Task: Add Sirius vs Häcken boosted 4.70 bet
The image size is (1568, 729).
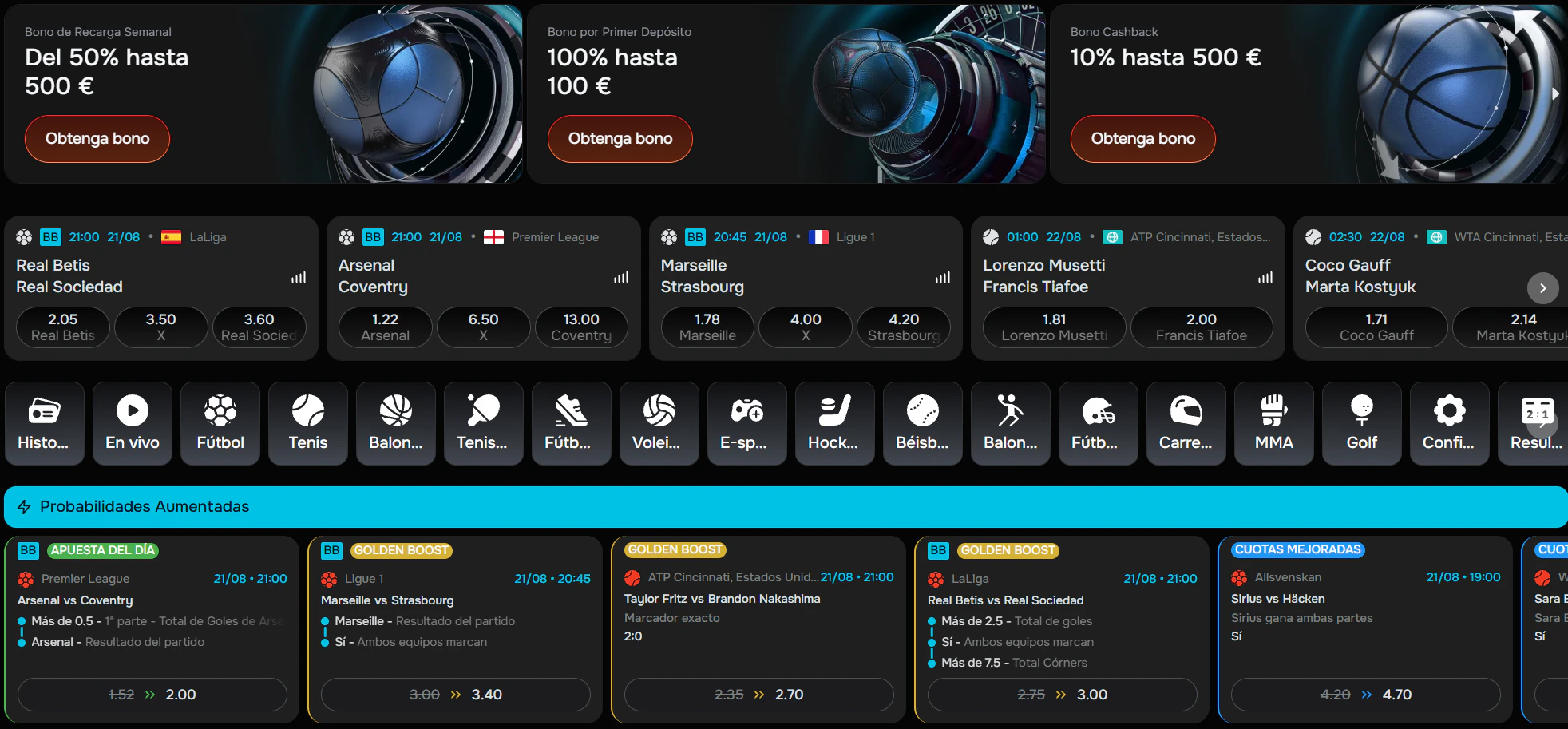Action: 1366,695
